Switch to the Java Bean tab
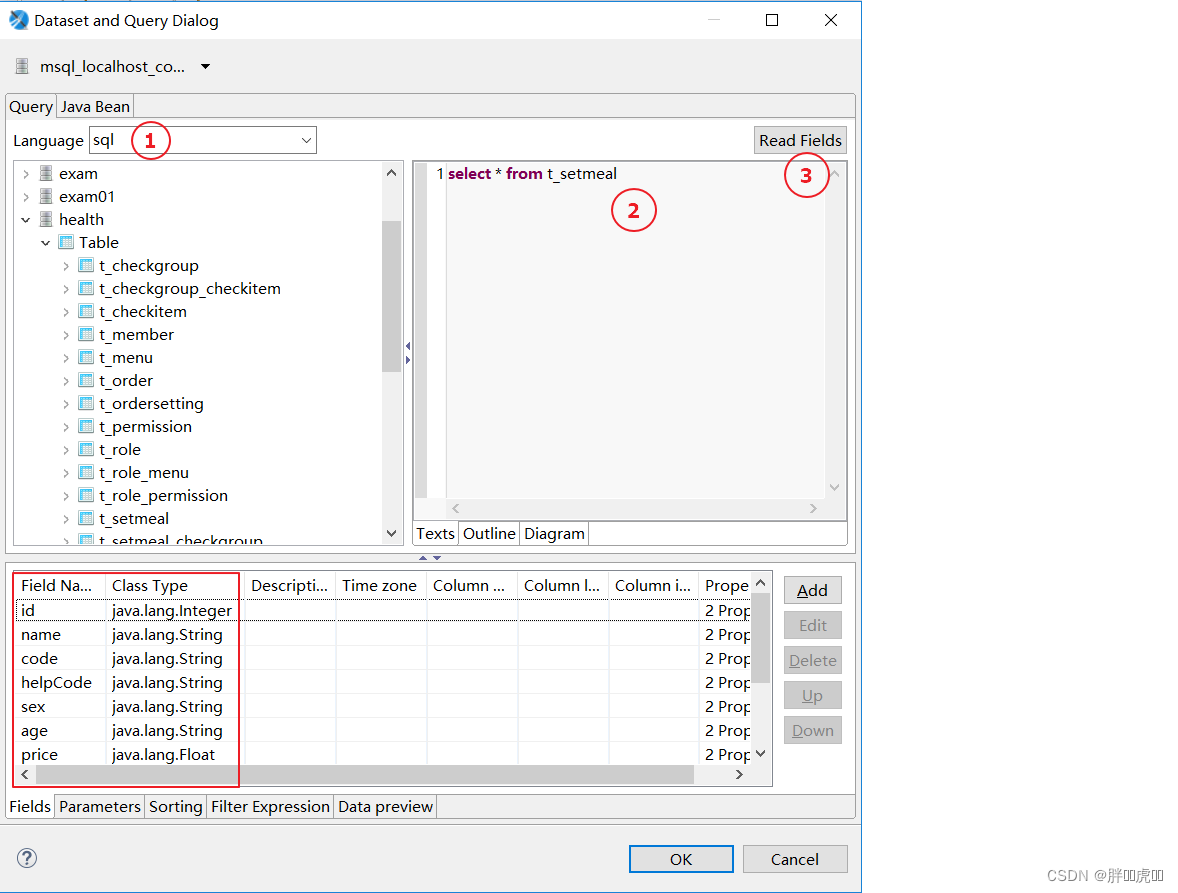This screenshot has height=893, width=1178. tap(95, 107)
